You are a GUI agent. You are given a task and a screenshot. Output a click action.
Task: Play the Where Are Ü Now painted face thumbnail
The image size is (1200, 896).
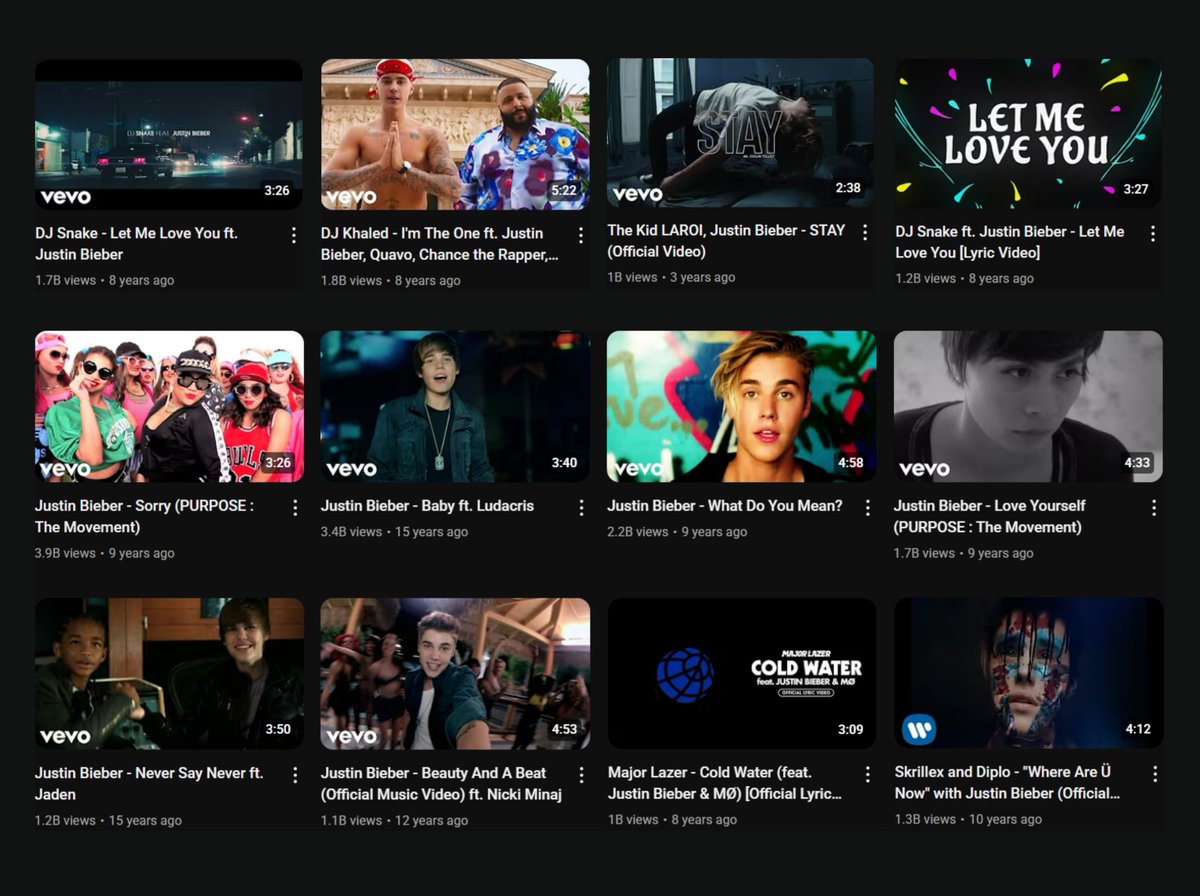click(x=1029, y=673)
